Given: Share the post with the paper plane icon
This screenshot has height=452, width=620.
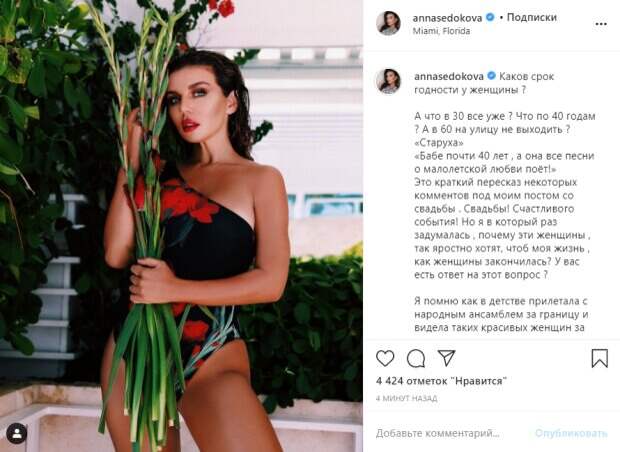Looking at the screenshot, I should [446, 358].
